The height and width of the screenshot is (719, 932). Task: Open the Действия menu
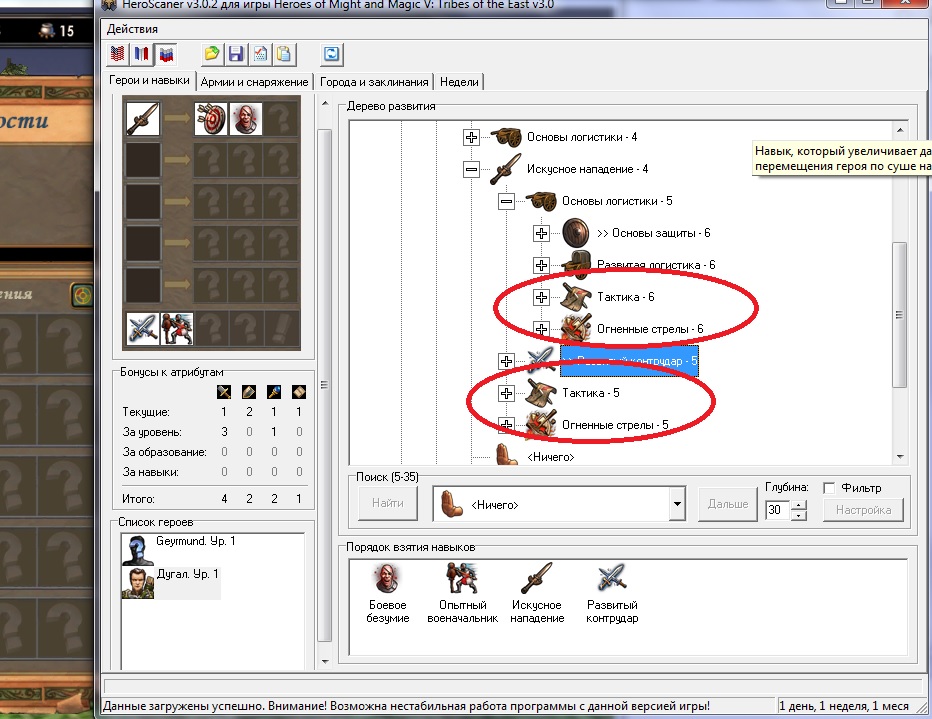pyautogui.click(x=132, y=29)
